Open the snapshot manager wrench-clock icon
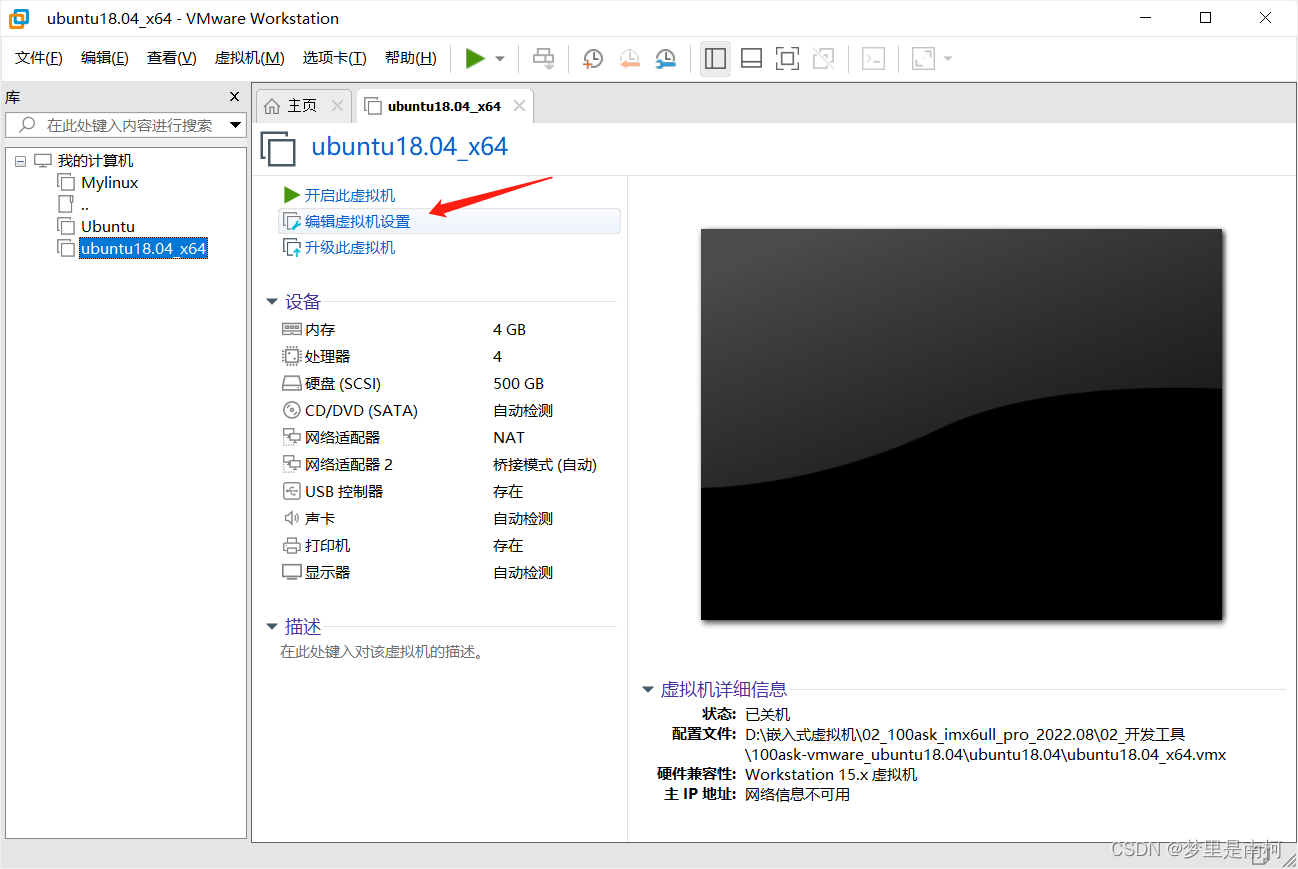This screenshot has width=1298, height=869. (x=665, y=59)
